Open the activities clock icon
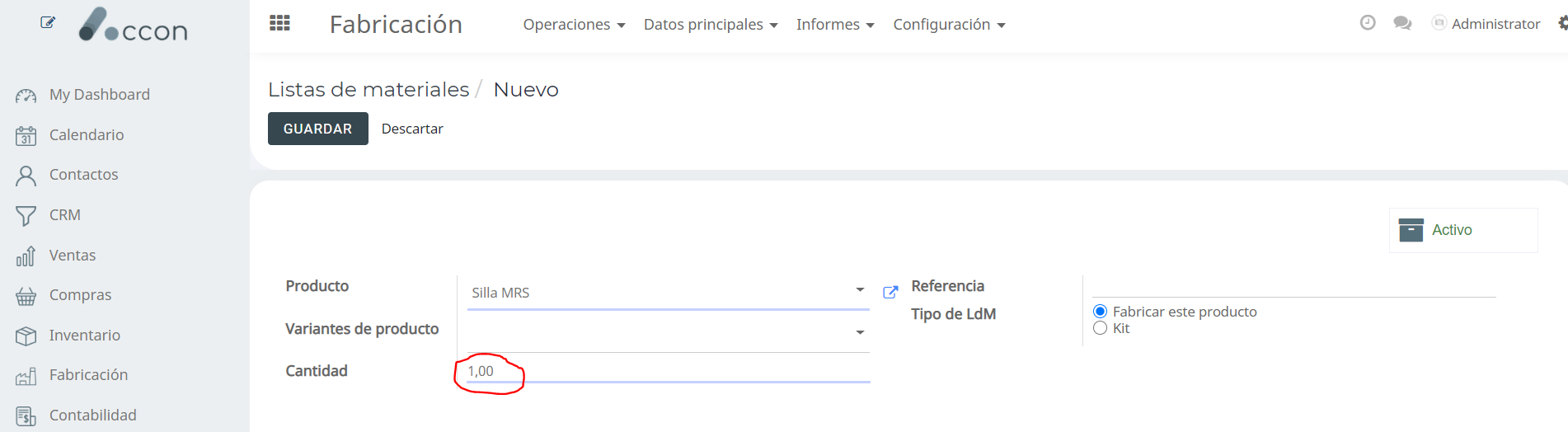Image resolution: width=1568 pixels, height=432 pixels. [x=1368, y=23]
